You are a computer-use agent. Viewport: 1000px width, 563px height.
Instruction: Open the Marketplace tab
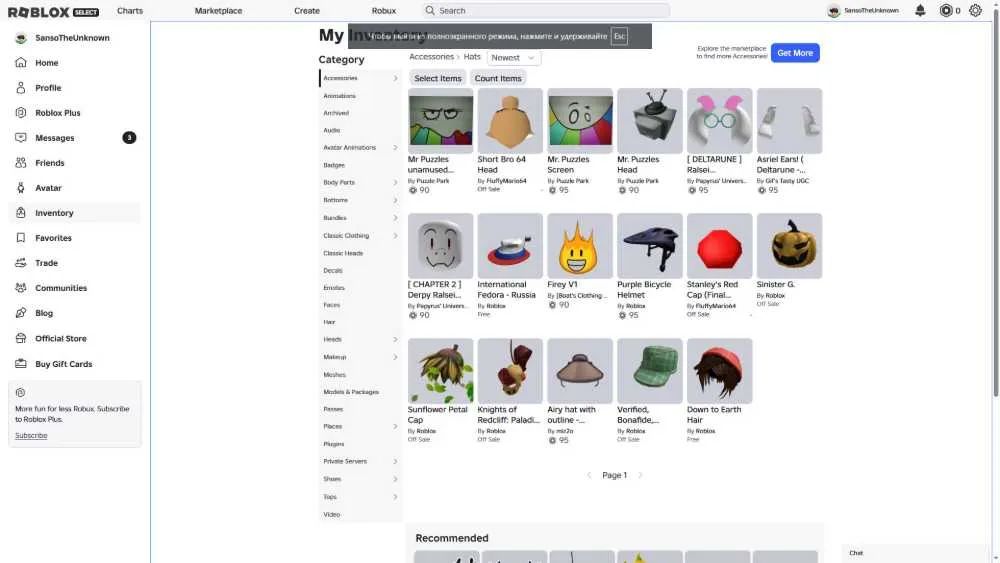pyautogui.click(x=218, y=11)
